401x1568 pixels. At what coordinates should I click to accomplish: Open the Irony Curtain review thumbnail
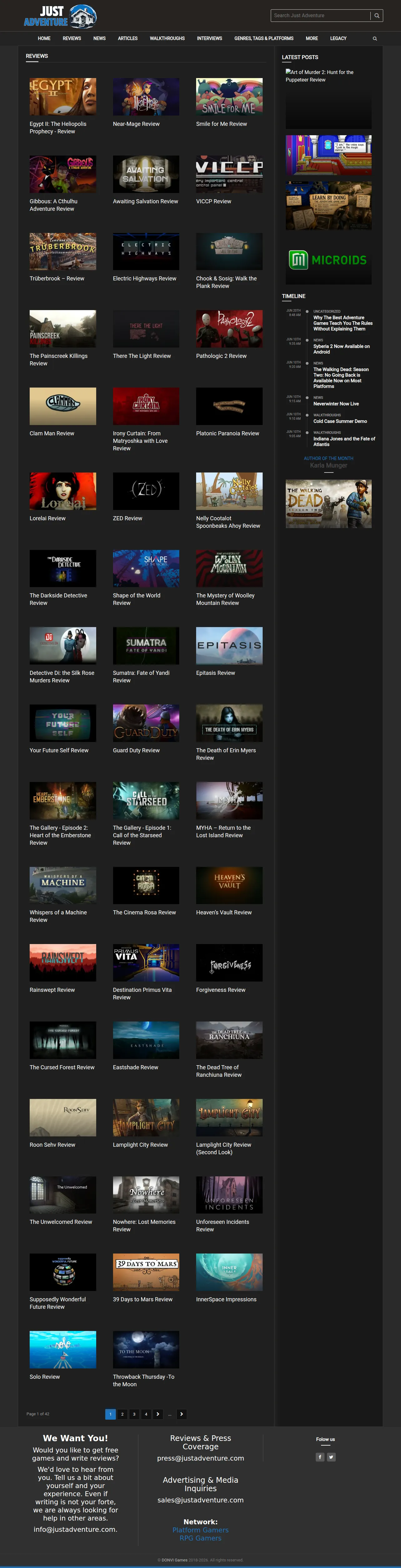coord(146,406)
